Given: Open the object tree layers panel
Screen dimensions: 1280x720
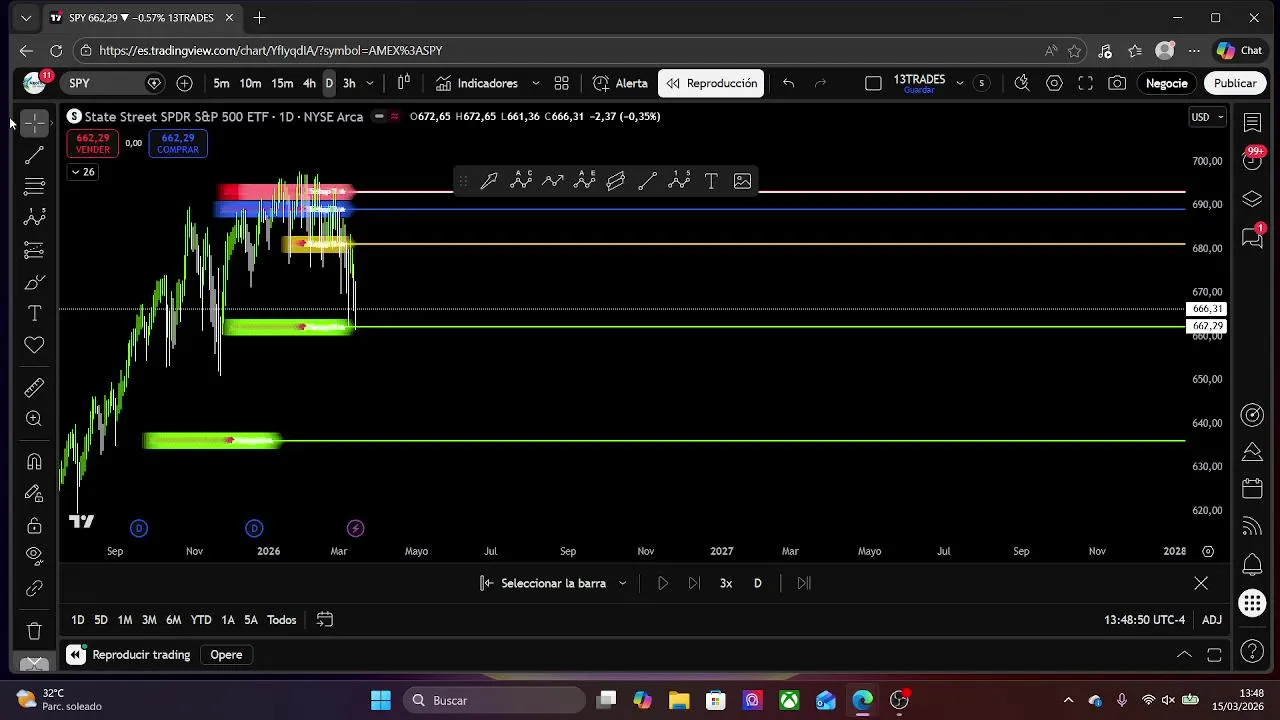Looking at the screenshot, I should (x=1252, y=199).
